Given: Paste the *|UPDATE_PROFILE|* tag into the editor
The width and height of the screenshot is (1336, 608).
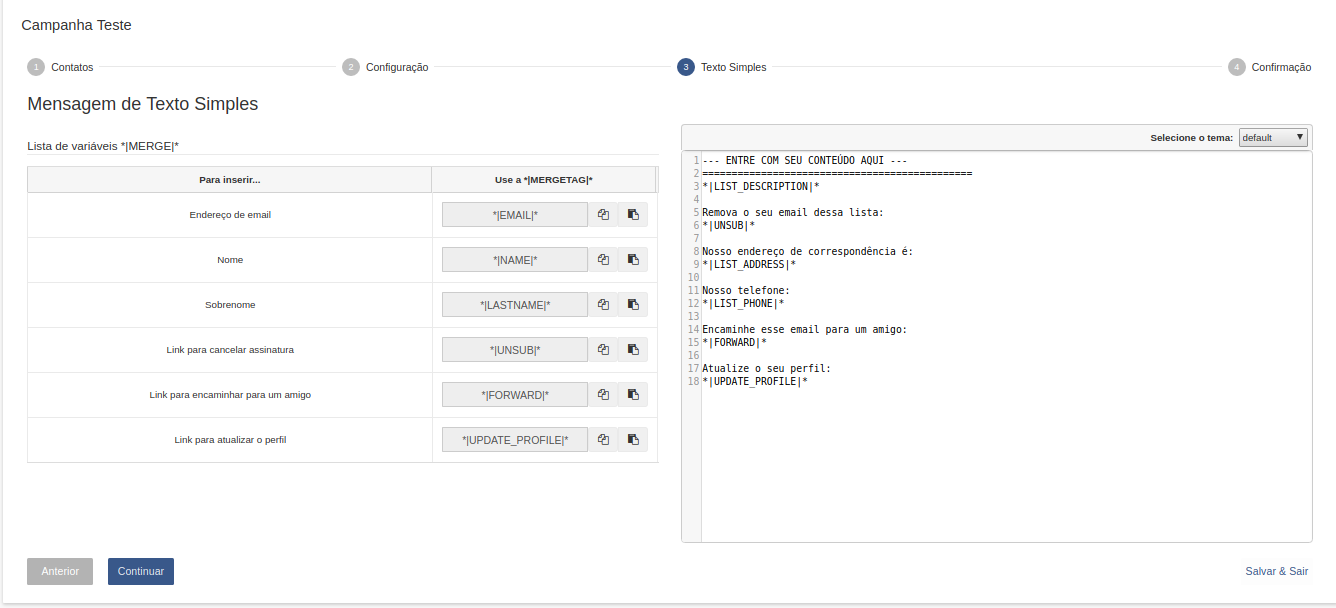Looking at the screenshot, I should pyautogui.click(x=633, y=440).
